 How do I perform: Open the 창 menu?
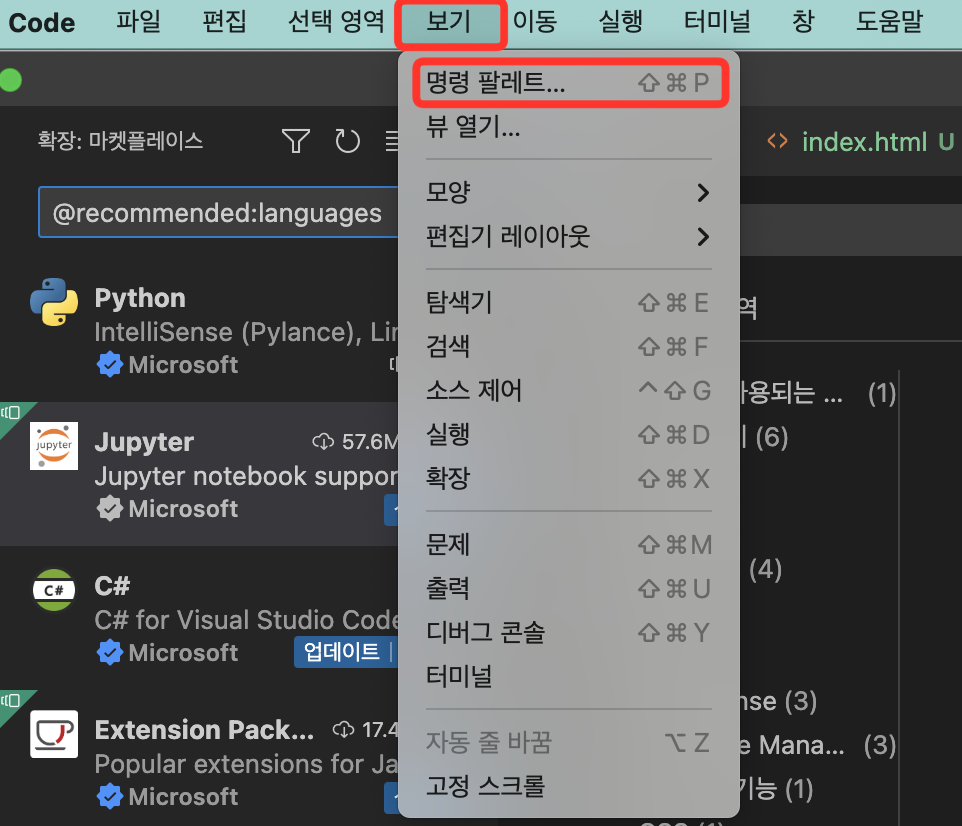tap(803, 22)
